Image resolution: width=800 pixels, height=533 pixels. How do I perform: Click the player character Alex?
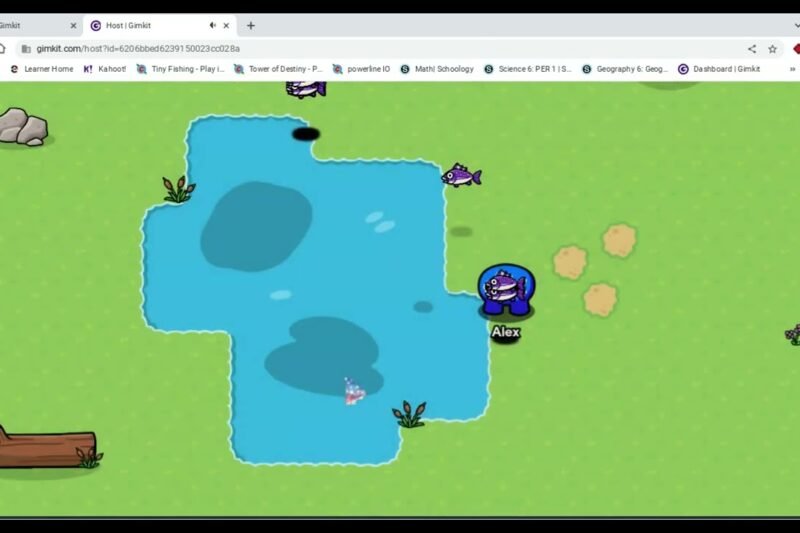coord(506,289)
